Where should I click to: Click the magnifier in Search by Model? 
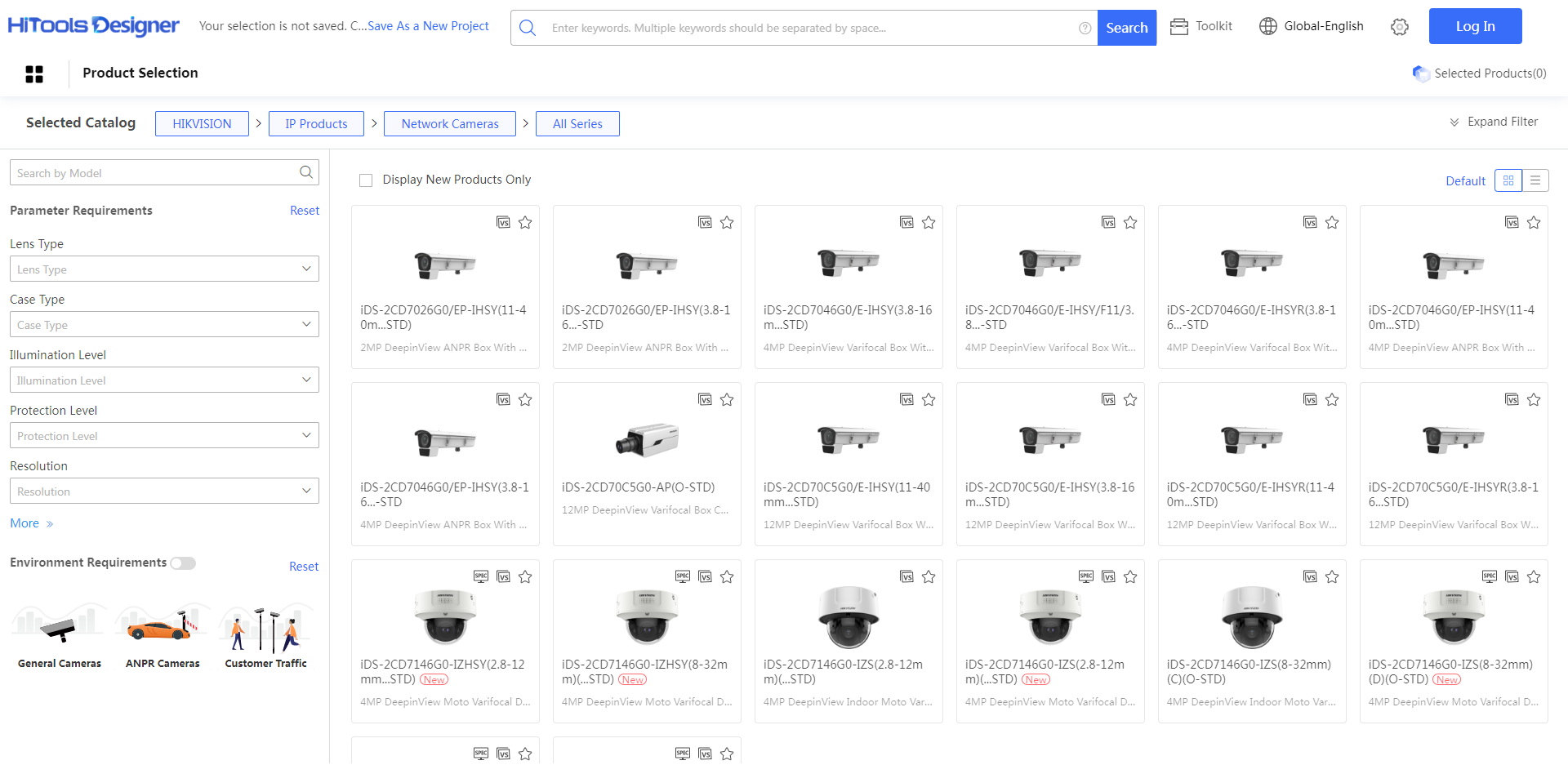[x=306, y=172]
